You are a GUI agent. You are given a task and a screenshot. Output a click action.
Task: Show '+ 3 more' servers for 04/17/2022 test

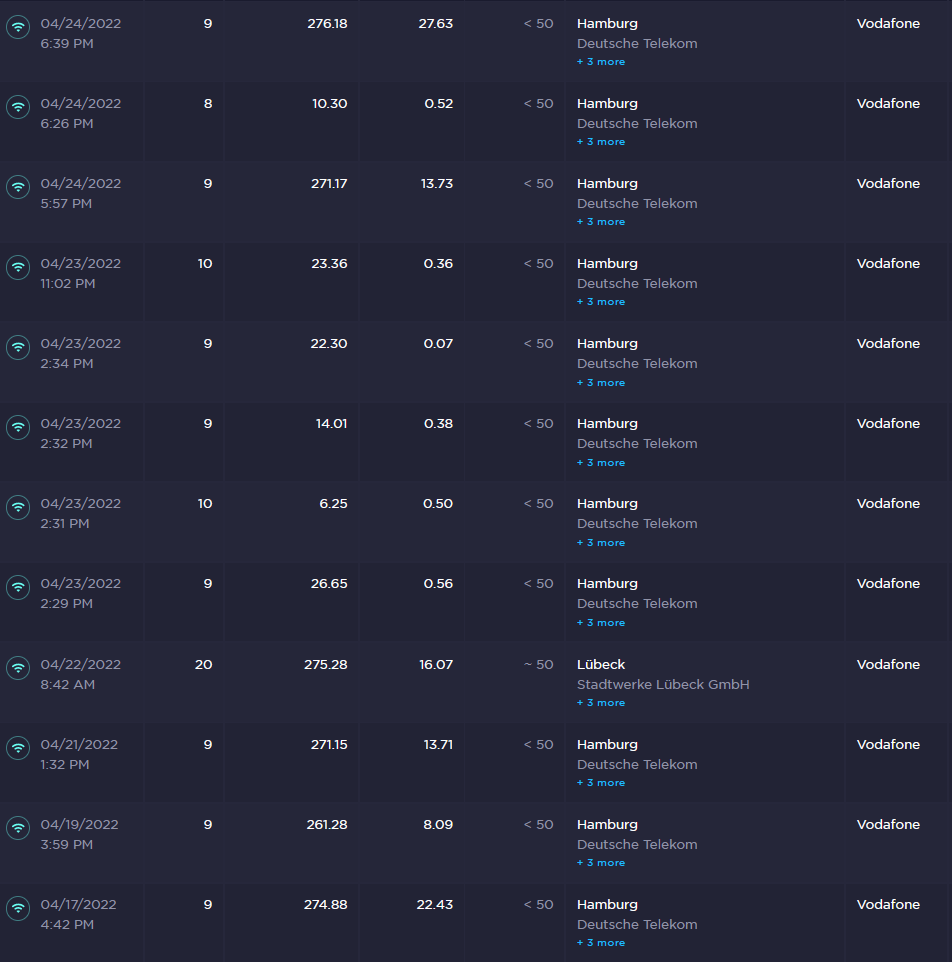click(601, 943)
